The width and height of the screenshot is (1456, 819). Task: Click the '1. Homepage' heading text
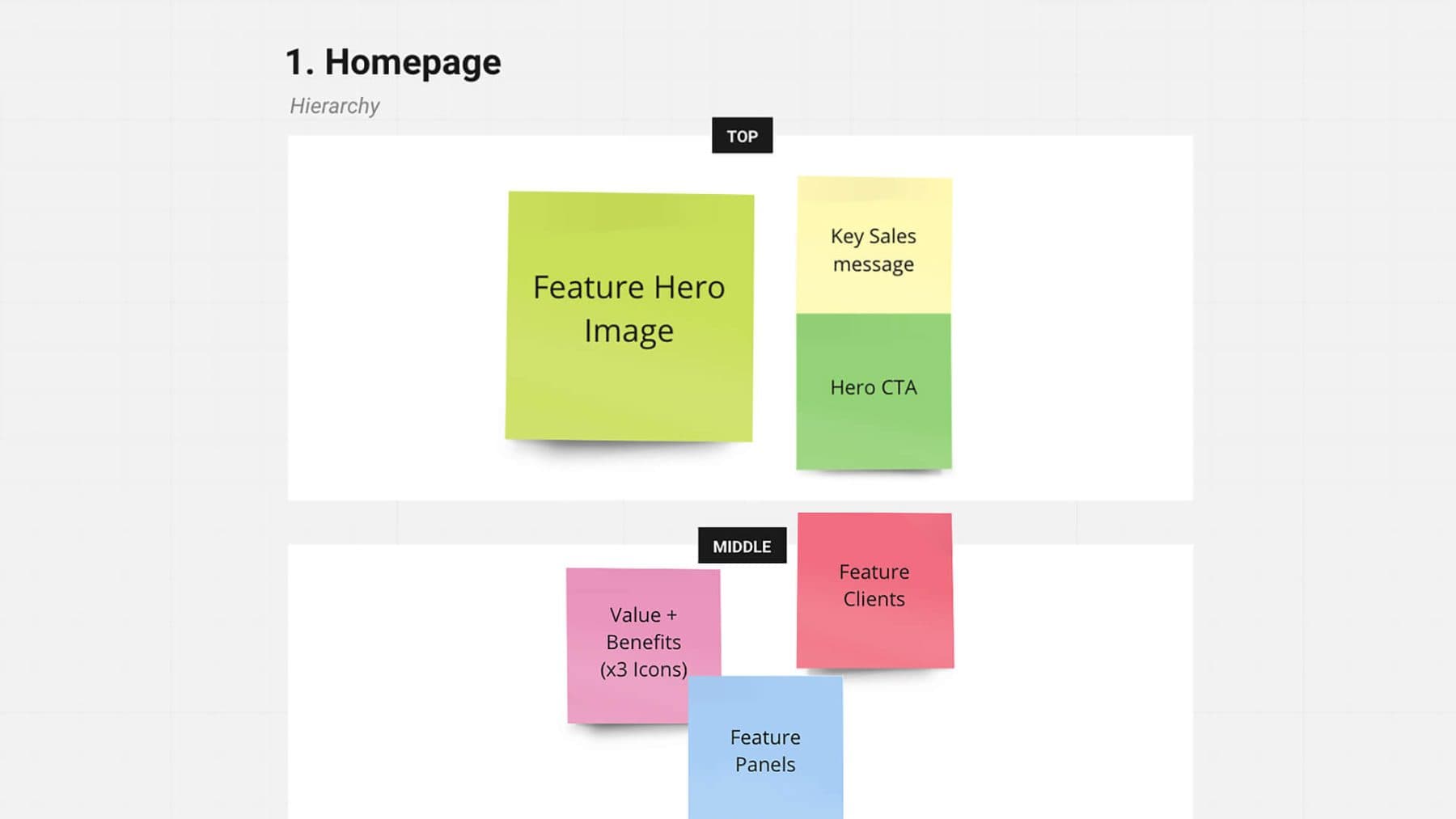tap(394, 63)
